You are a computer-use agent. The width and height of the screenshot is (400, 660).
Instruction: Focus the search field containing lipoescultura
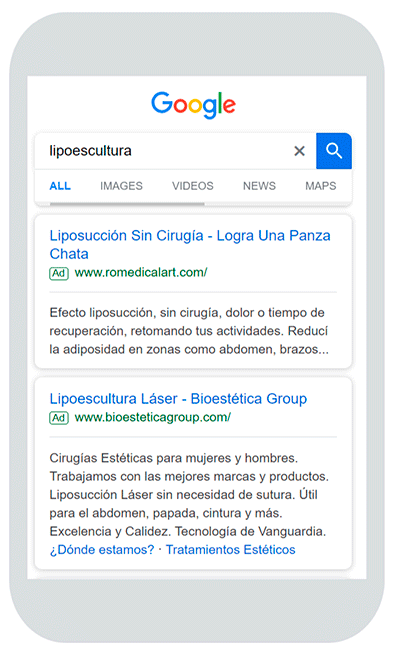click(x=176, y=151)
